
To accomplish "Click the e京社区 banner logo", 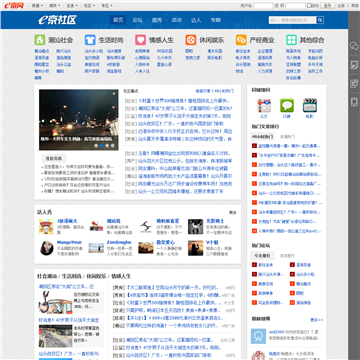I will (57, 20).
